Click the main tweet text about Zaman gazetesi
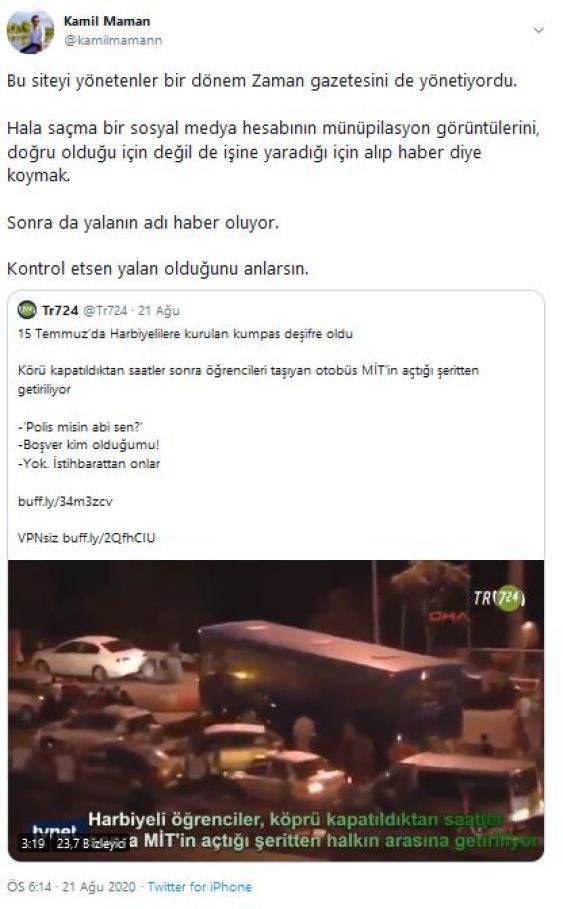Viewport: 563px width, 909px height. click(x=261, y=81)
